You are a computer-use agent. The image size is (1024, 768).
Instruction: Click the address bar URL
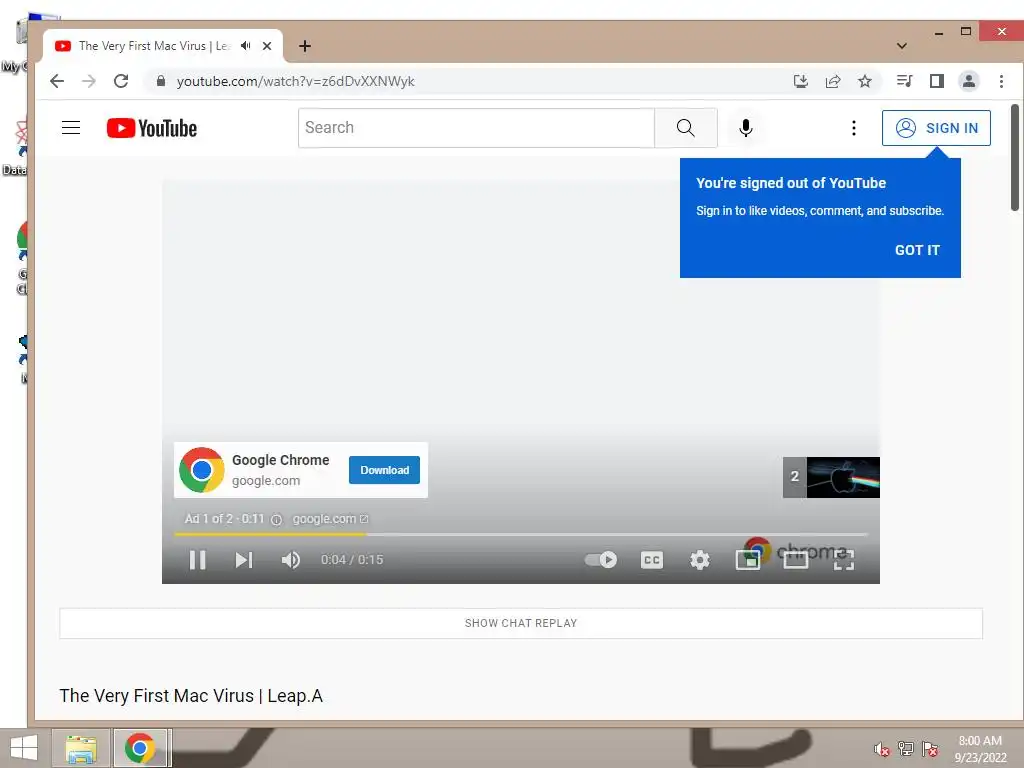295,81
